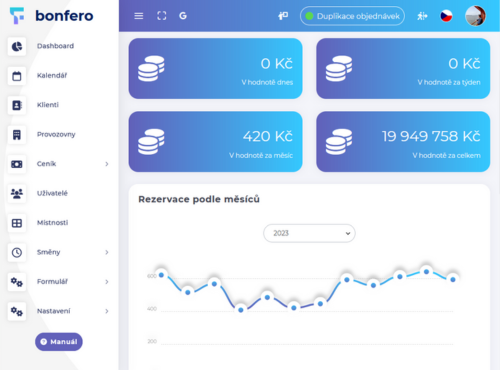Open Klienti from the sidebar
Screen dimensions: 500x370
[x=48, y=105]
